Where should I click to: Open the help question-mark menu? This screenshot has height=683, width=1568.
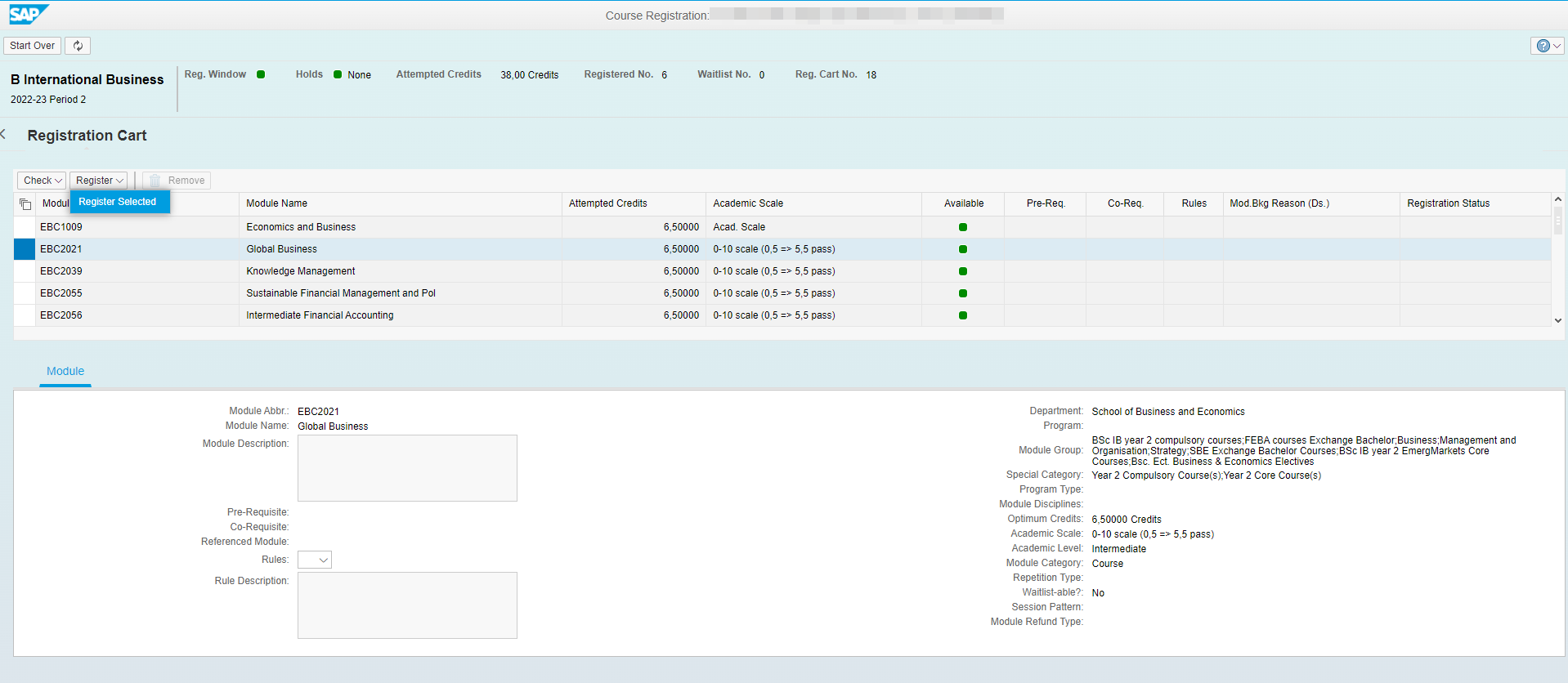pos(1547,46)
